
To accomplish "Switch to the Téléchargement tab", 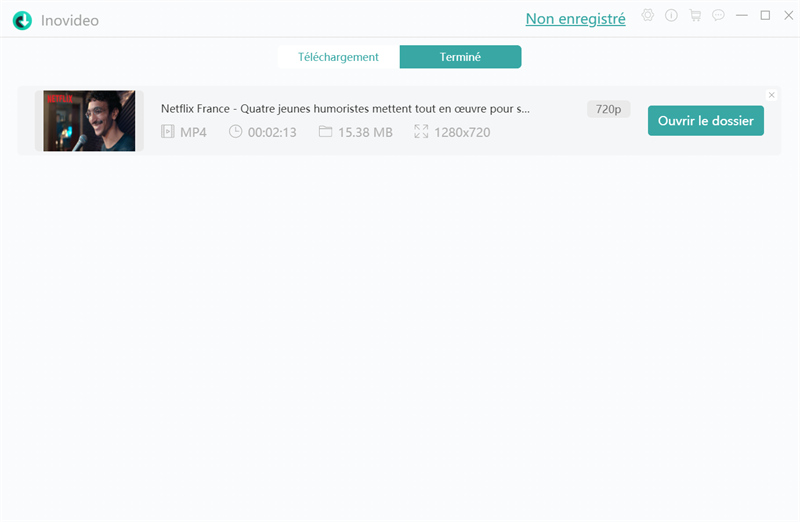I will (338, 57).
